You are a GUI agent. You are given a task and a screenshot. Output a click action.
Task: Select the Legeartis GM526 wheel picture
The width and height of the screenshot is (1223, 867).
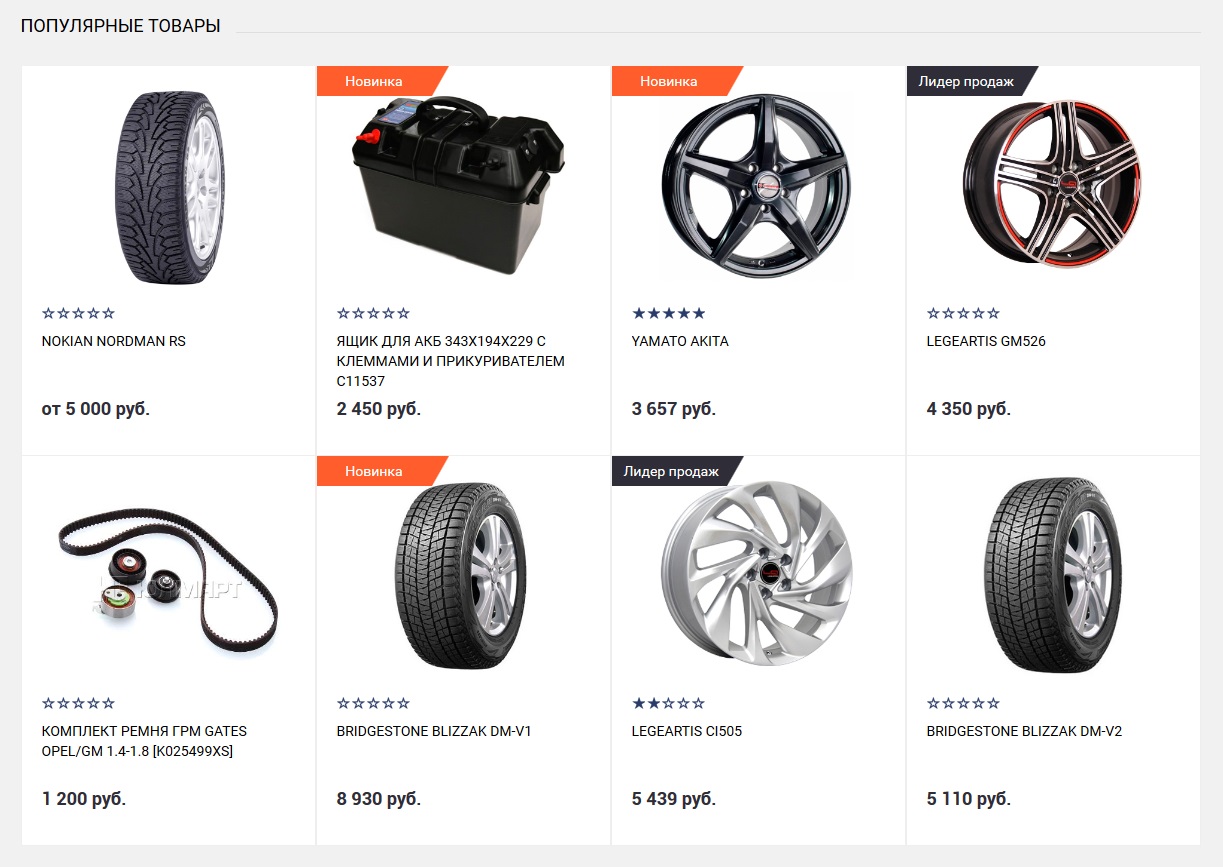tap(1051, 181)
